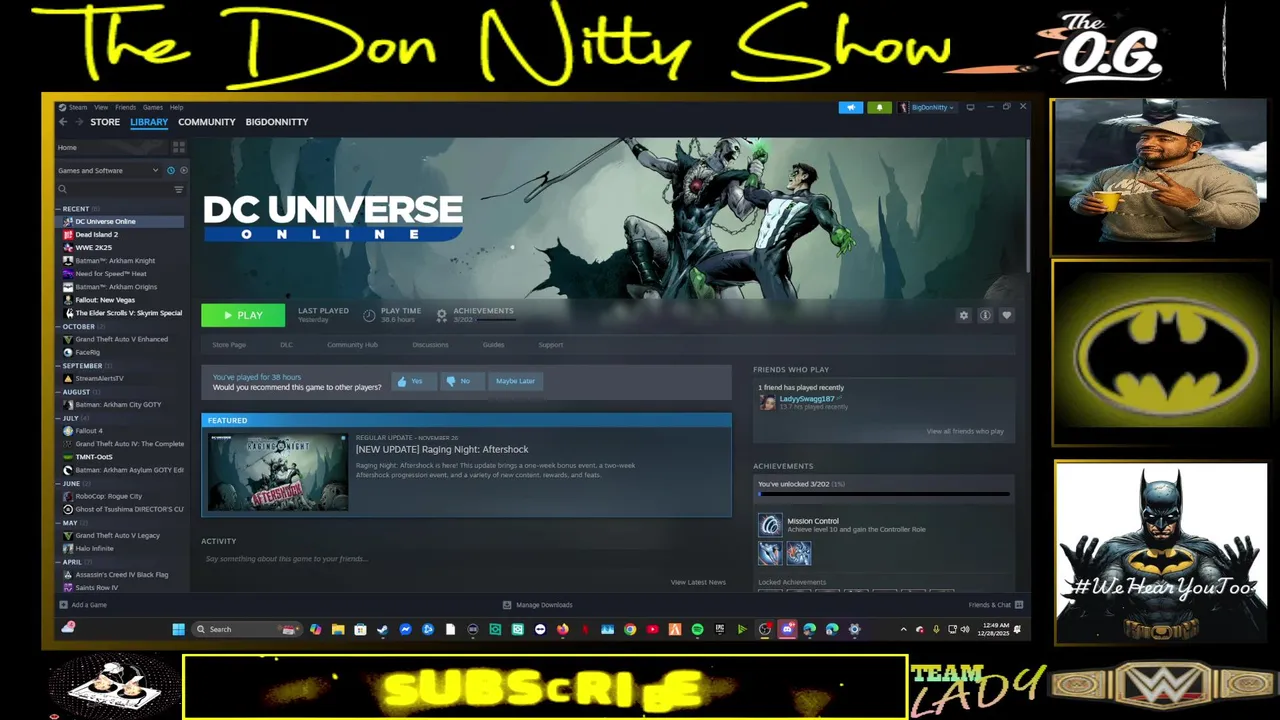Show game info icon
This screenshot has height=720, width=1280.
pos(985,315)
